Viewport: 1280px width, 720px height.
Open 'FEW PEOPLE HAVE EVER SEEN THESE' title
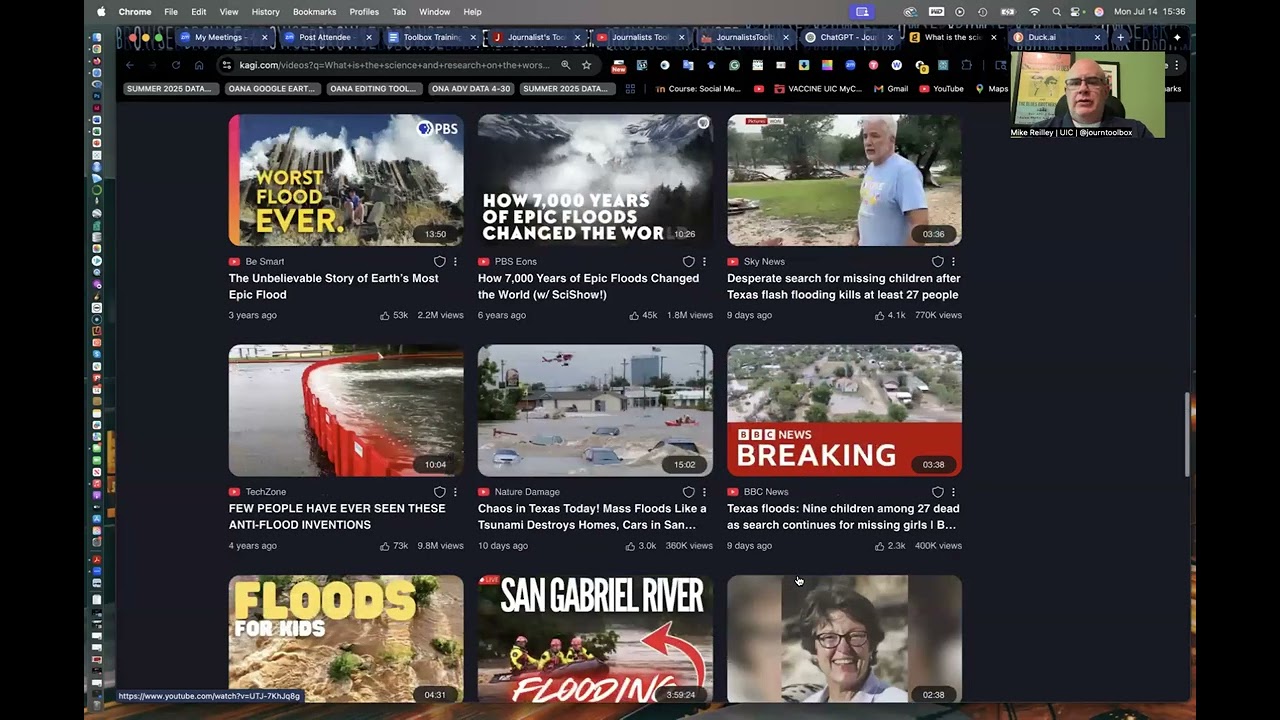pos(337,516)
